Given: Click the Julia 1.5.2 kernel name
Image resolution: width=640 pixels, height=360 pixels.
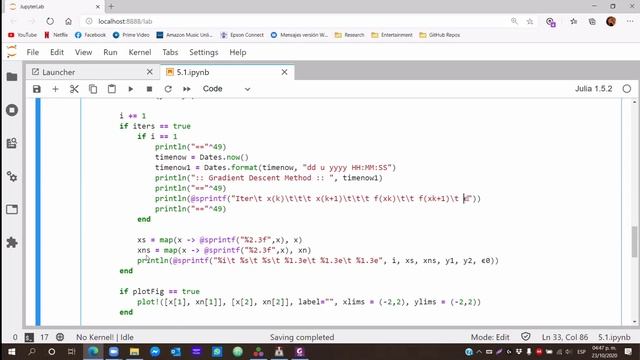Looking at the screenshot, I should (x=593, y=89).
